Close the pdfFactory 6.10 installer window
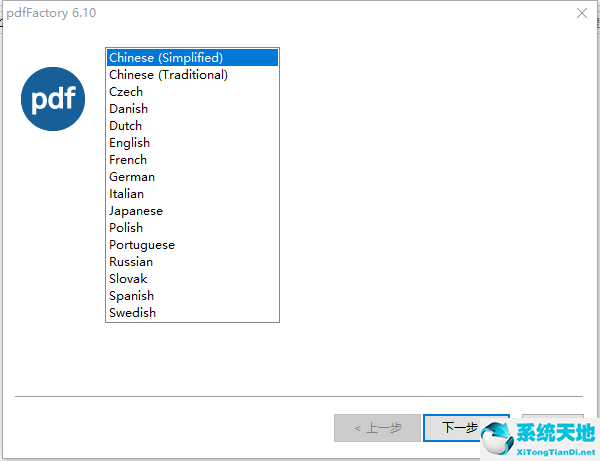 [582, 13]
